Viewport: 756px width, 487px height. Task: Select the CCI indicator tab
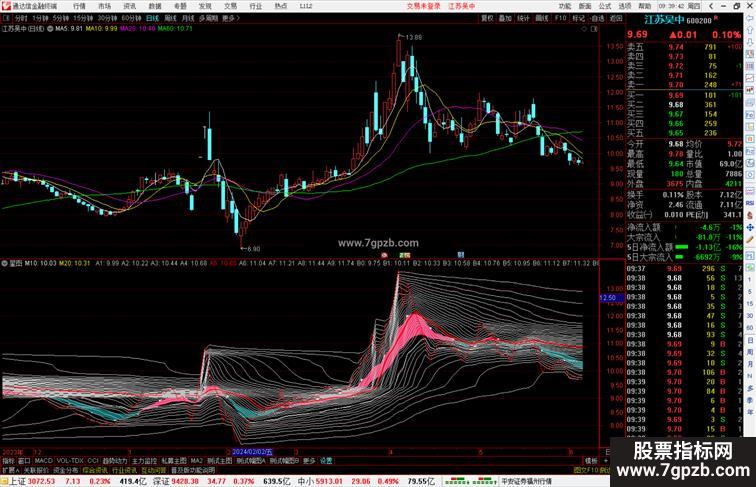[x=93, y=461]
